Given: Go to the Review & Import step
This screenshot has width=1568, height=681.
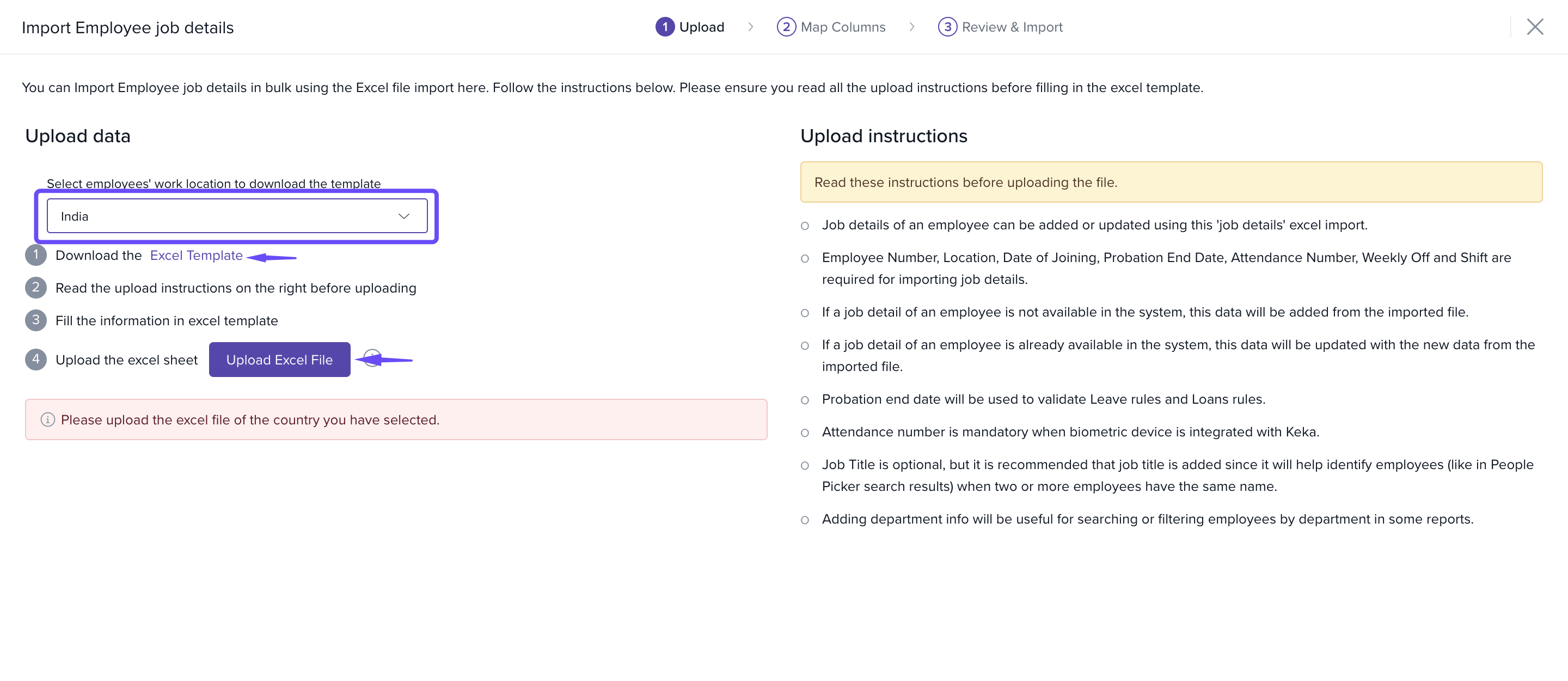Looking at the screenshot, I should coord(1012,27).
